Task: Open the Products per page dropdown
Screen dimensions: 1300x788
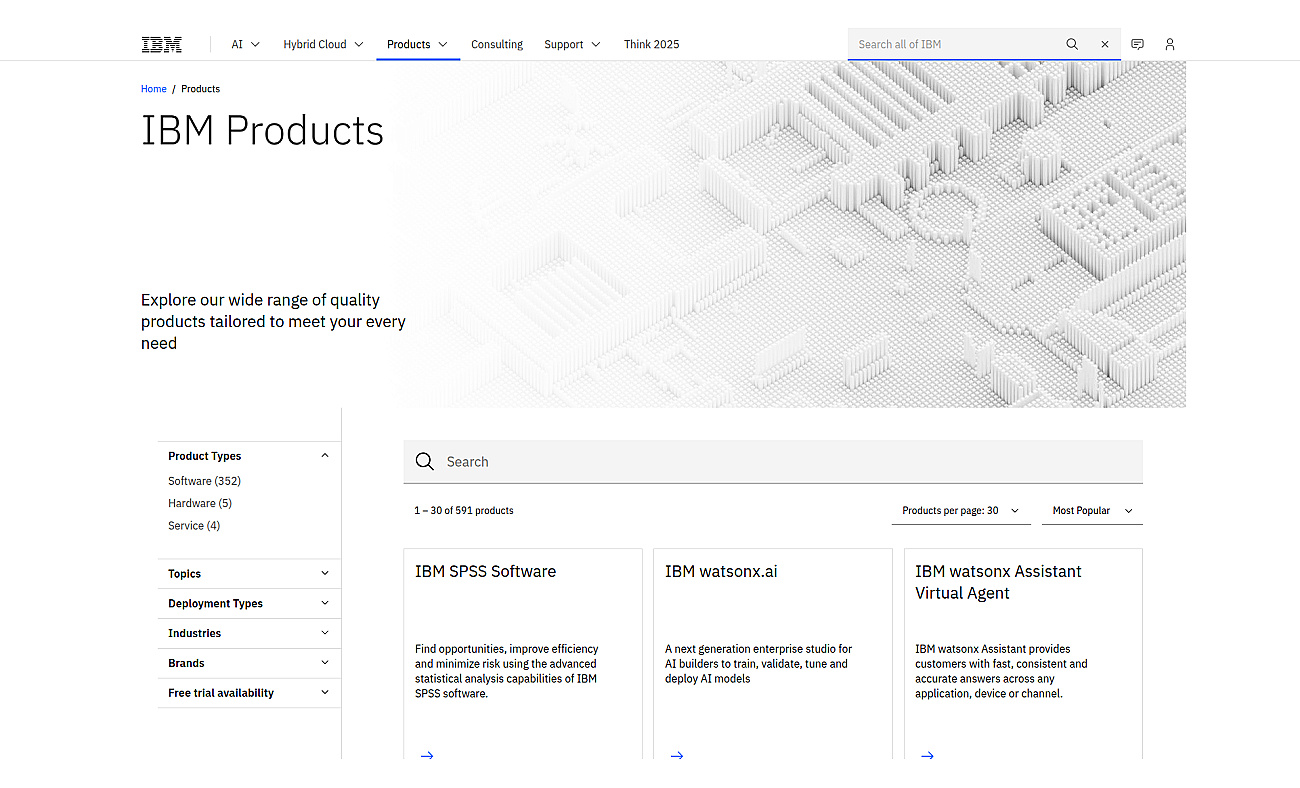Action: (961, 511)
